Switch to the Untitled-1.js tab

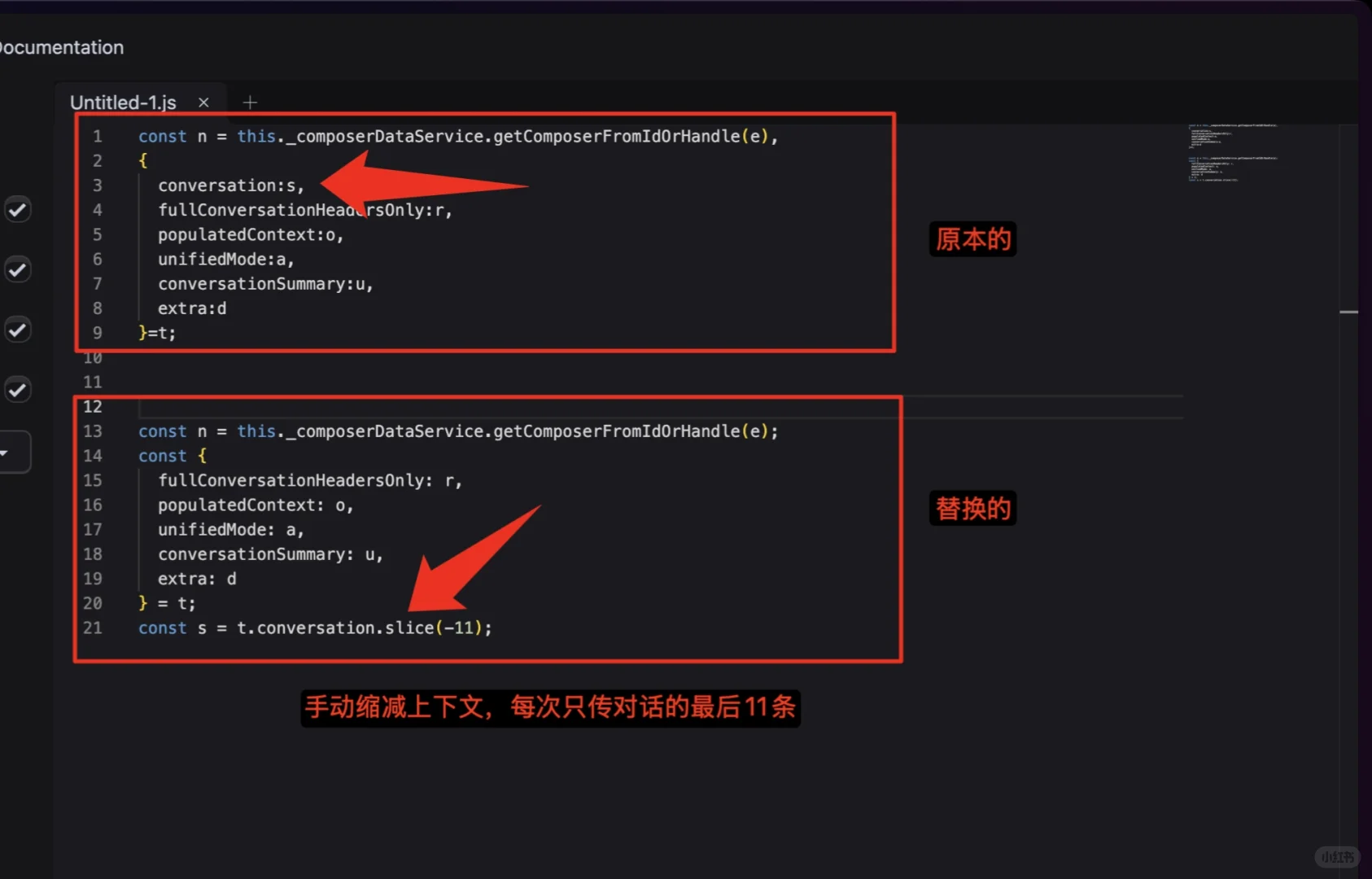coord(122,102)
